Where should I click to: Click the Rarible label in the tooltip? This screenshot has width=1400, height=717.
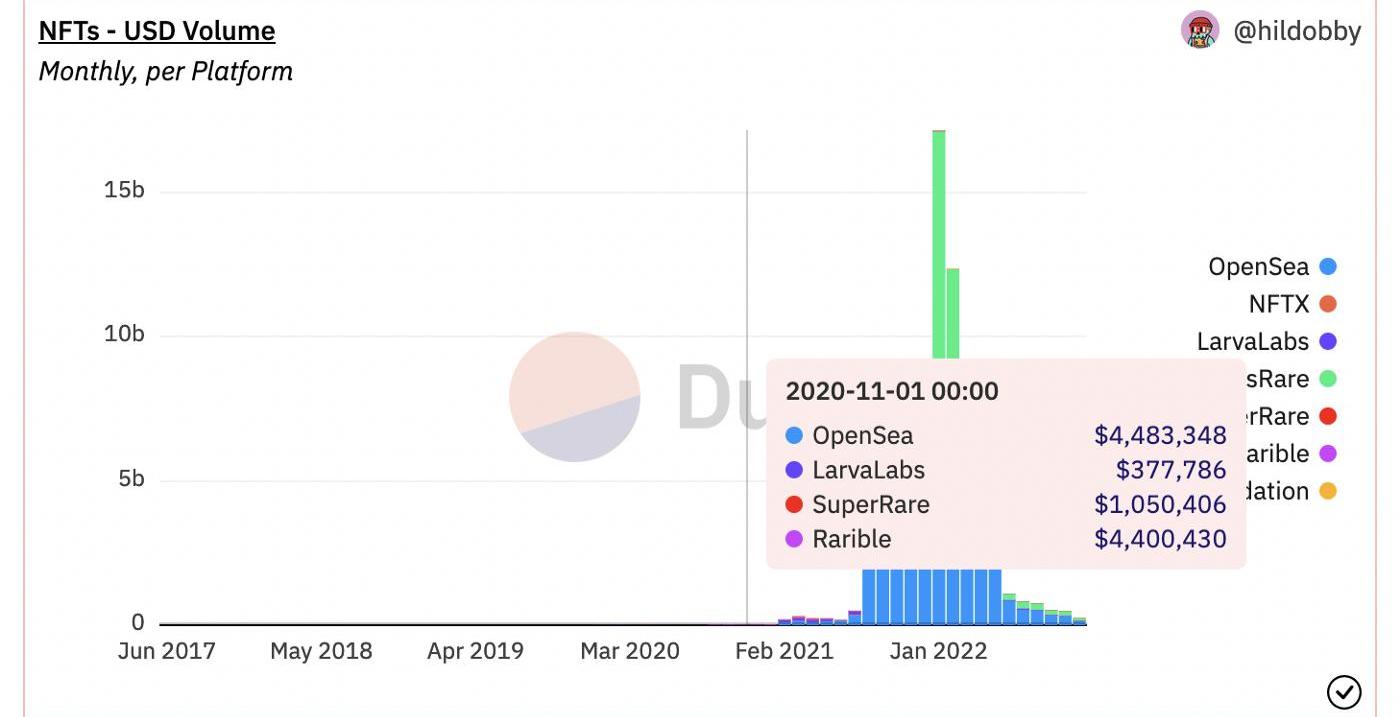click(x=852, y=539)
